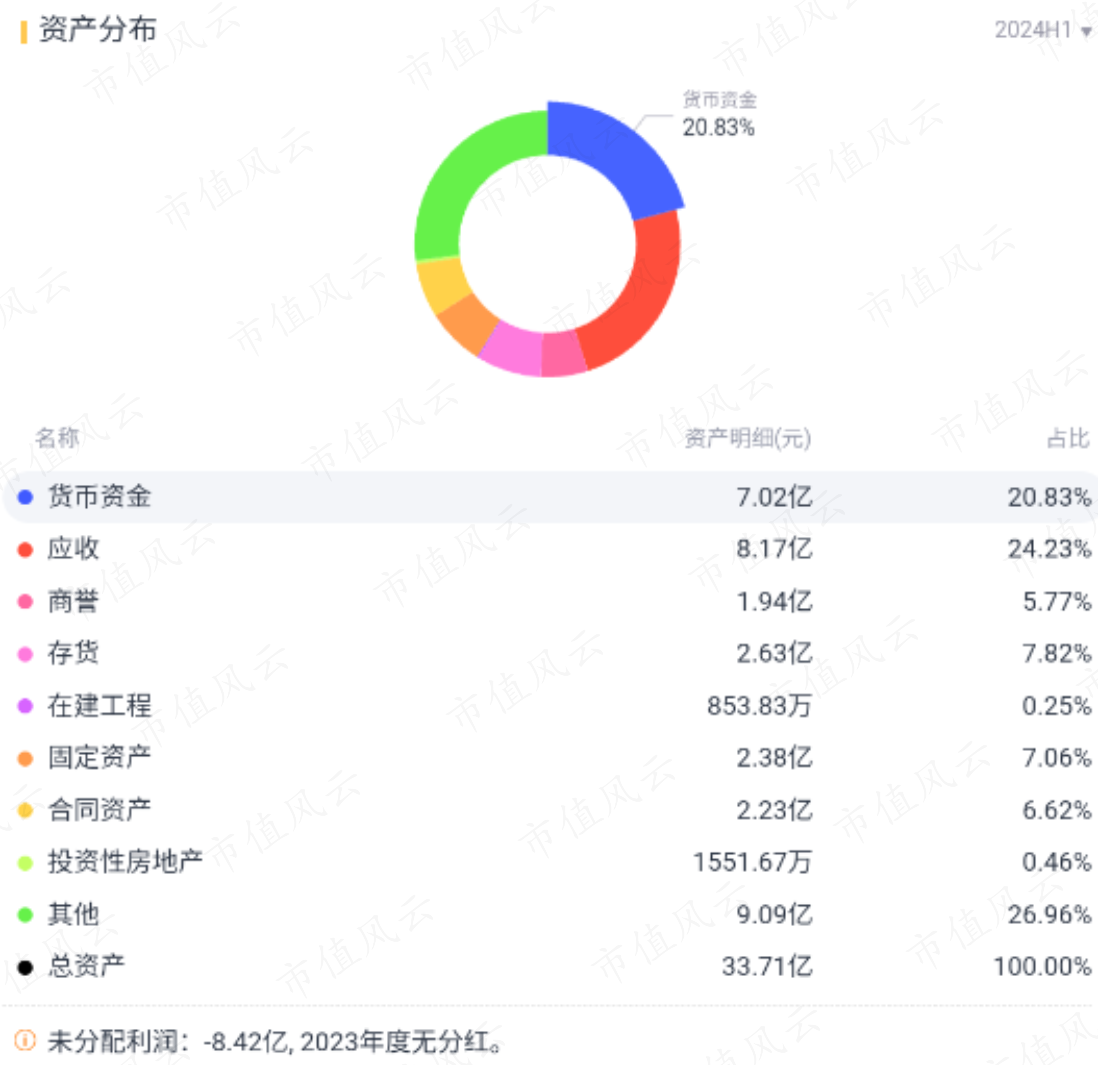Image resolution: width=1098 pixels, height=1065 pixels.
Task: Click the purple dot beside 在建工程
Action: [25, 706]
